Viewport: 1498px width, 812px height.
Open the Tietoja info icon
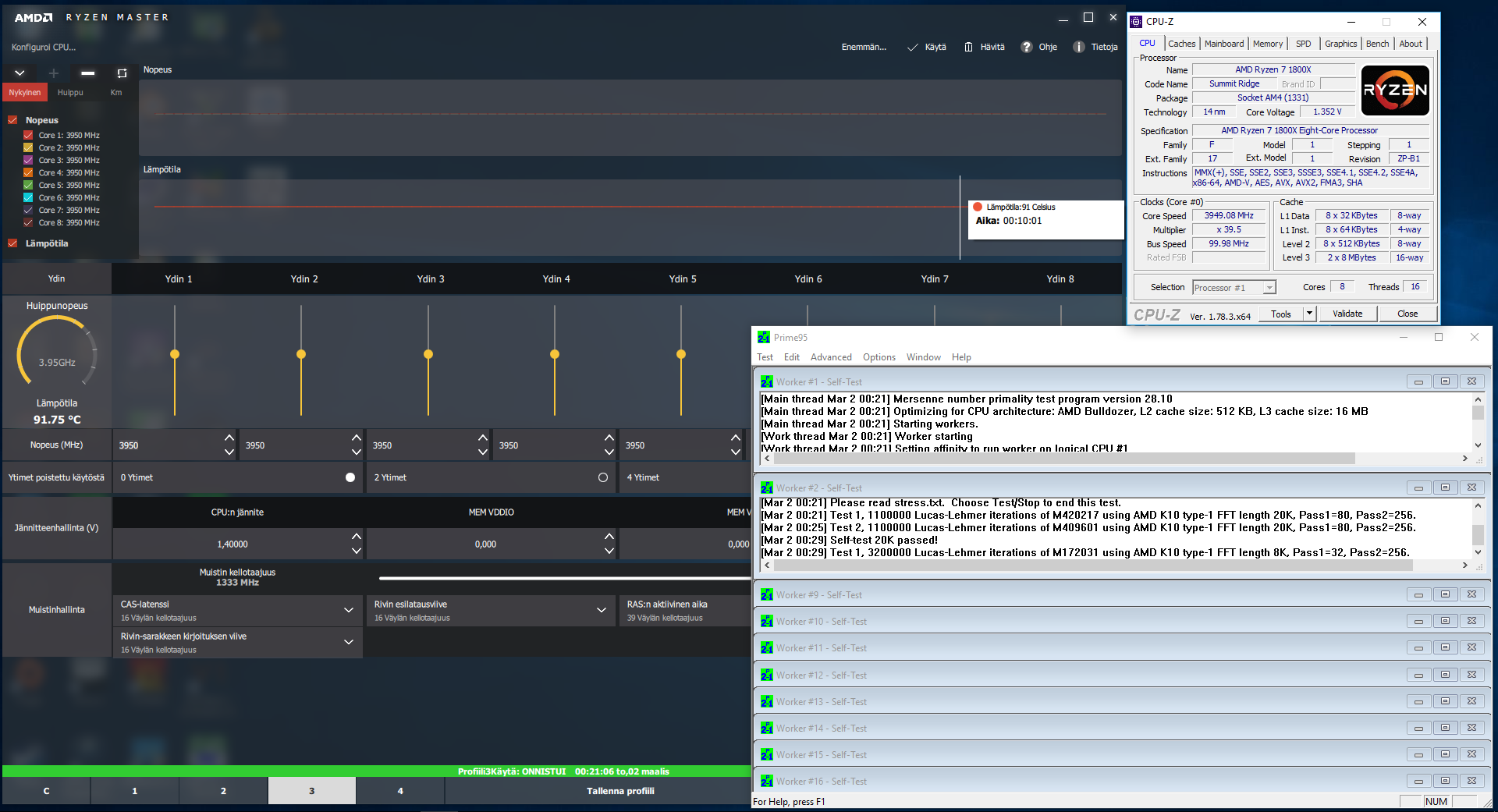click(1079, 48)
